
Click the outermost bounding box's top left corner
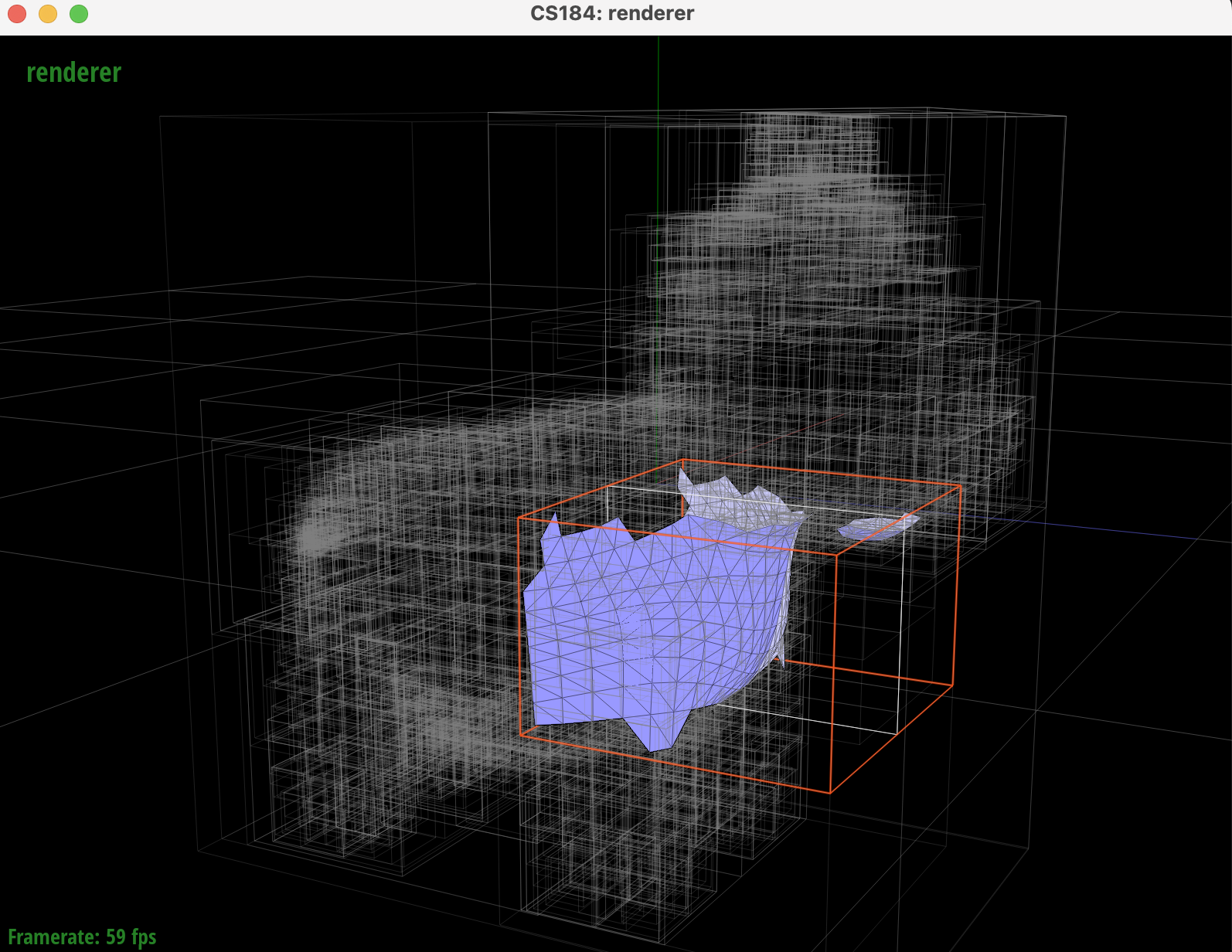(x=160, y=117)
